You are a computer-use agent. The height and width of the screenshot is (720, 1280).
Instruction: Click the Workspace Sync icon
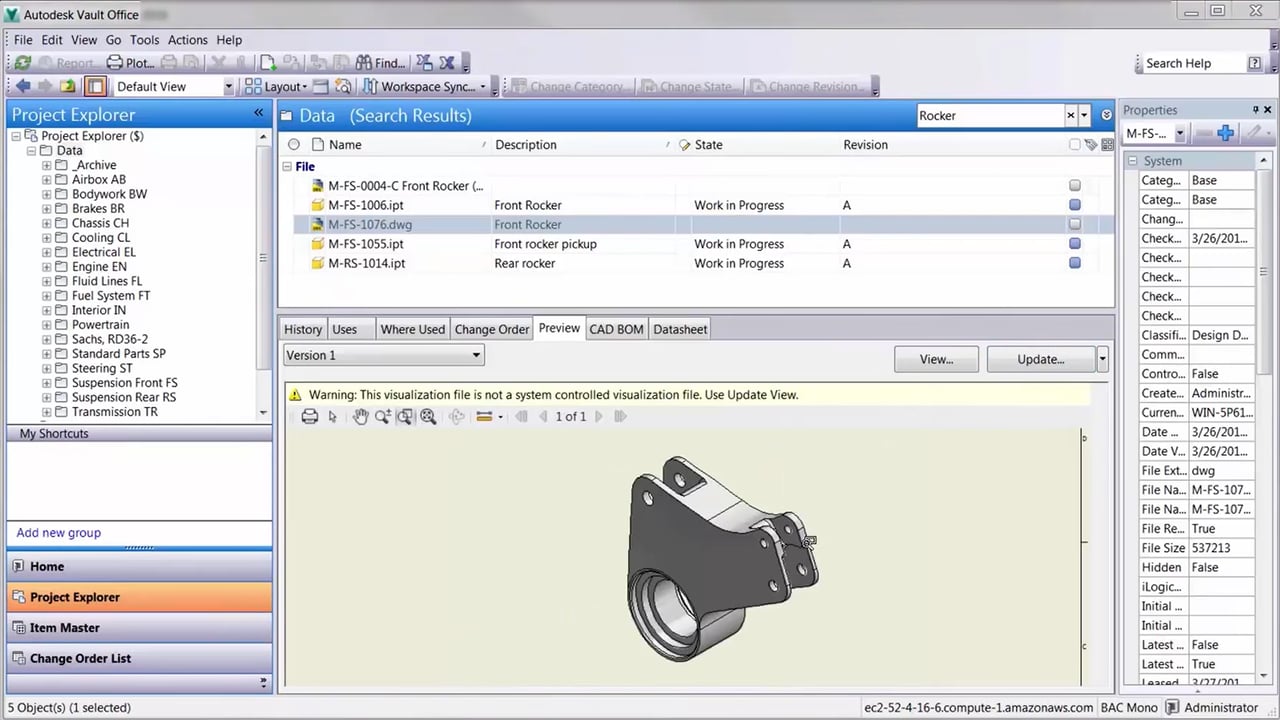pyautogui.click(x=371, y=87)
